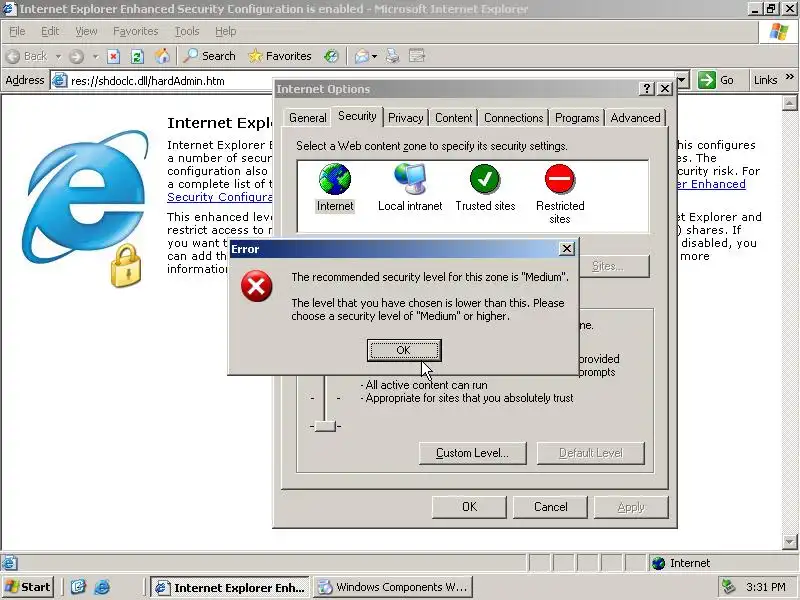This screenshot has width=800, height=600.
Task: Click the Stop toolbar icon
Action: pyautogui.click(x=114, y=56)
